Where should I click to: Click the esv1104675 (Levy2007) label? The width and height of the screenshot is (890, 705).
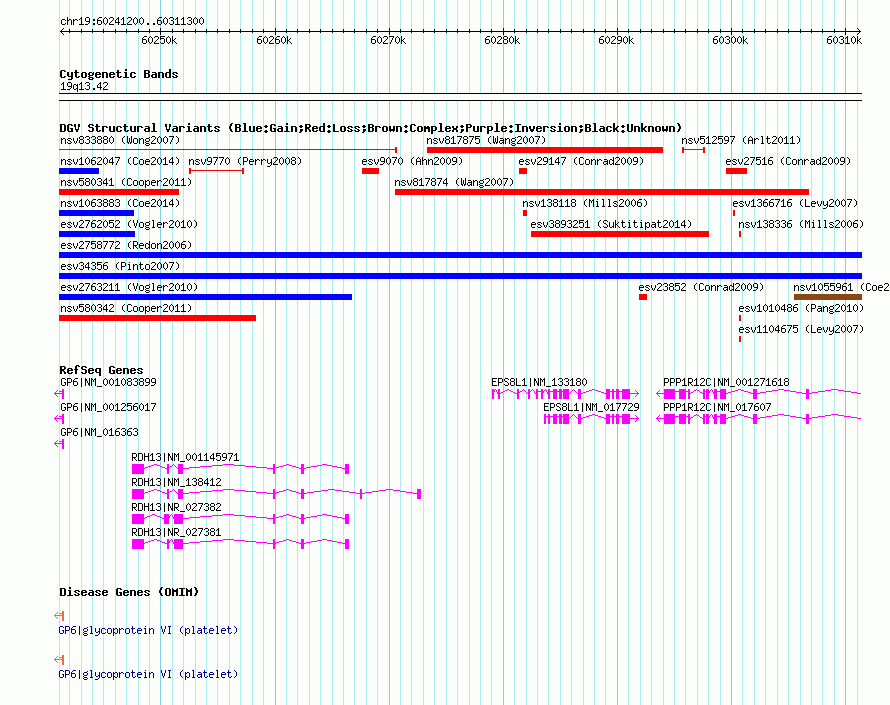801,329
